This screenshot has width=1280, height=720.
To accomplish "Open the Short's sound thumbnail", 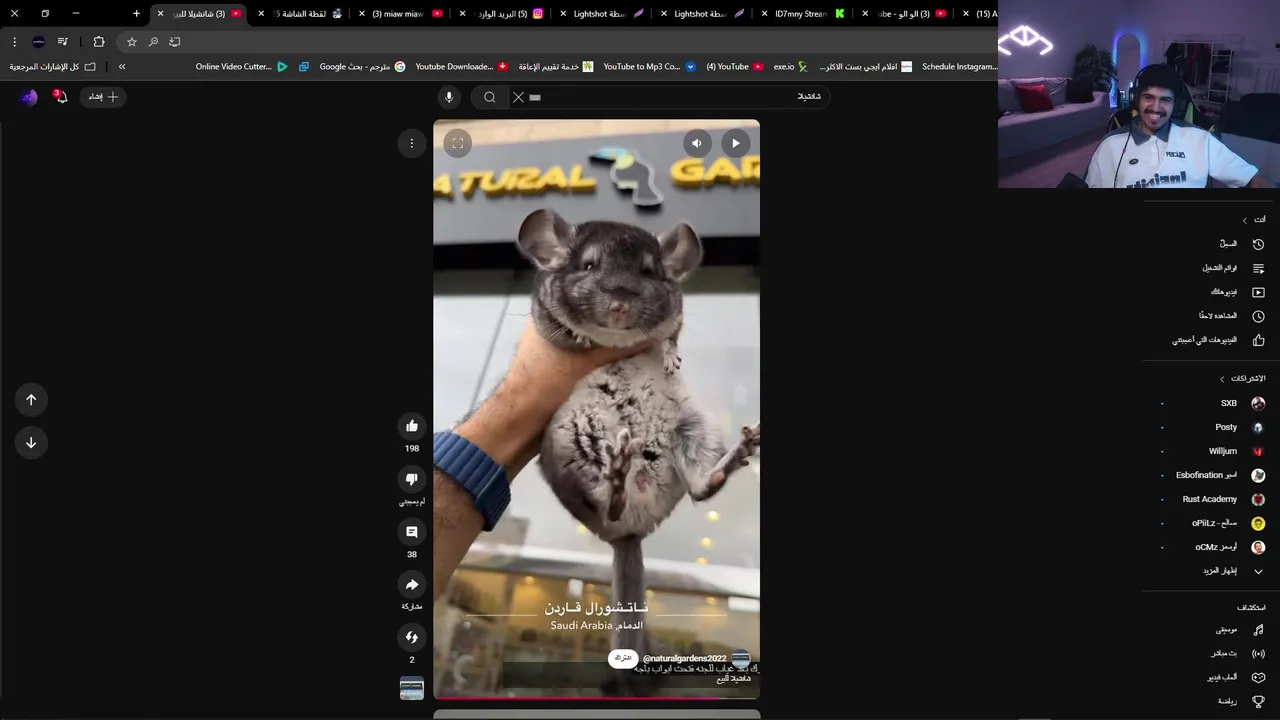I will [412, 688].
